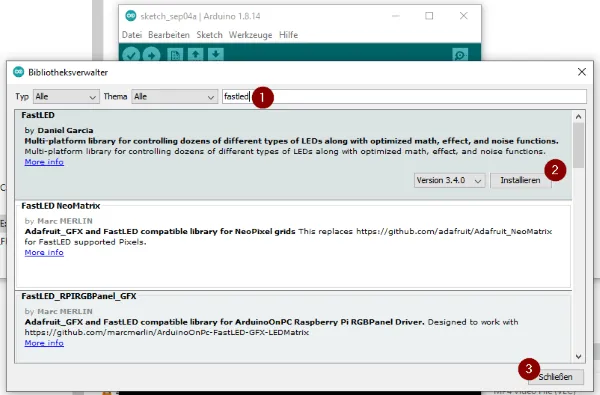Click Arduino logo icon in Bibliotheksverwalter title bar
This screenshot has width=600, height=395.
[18, 72]
